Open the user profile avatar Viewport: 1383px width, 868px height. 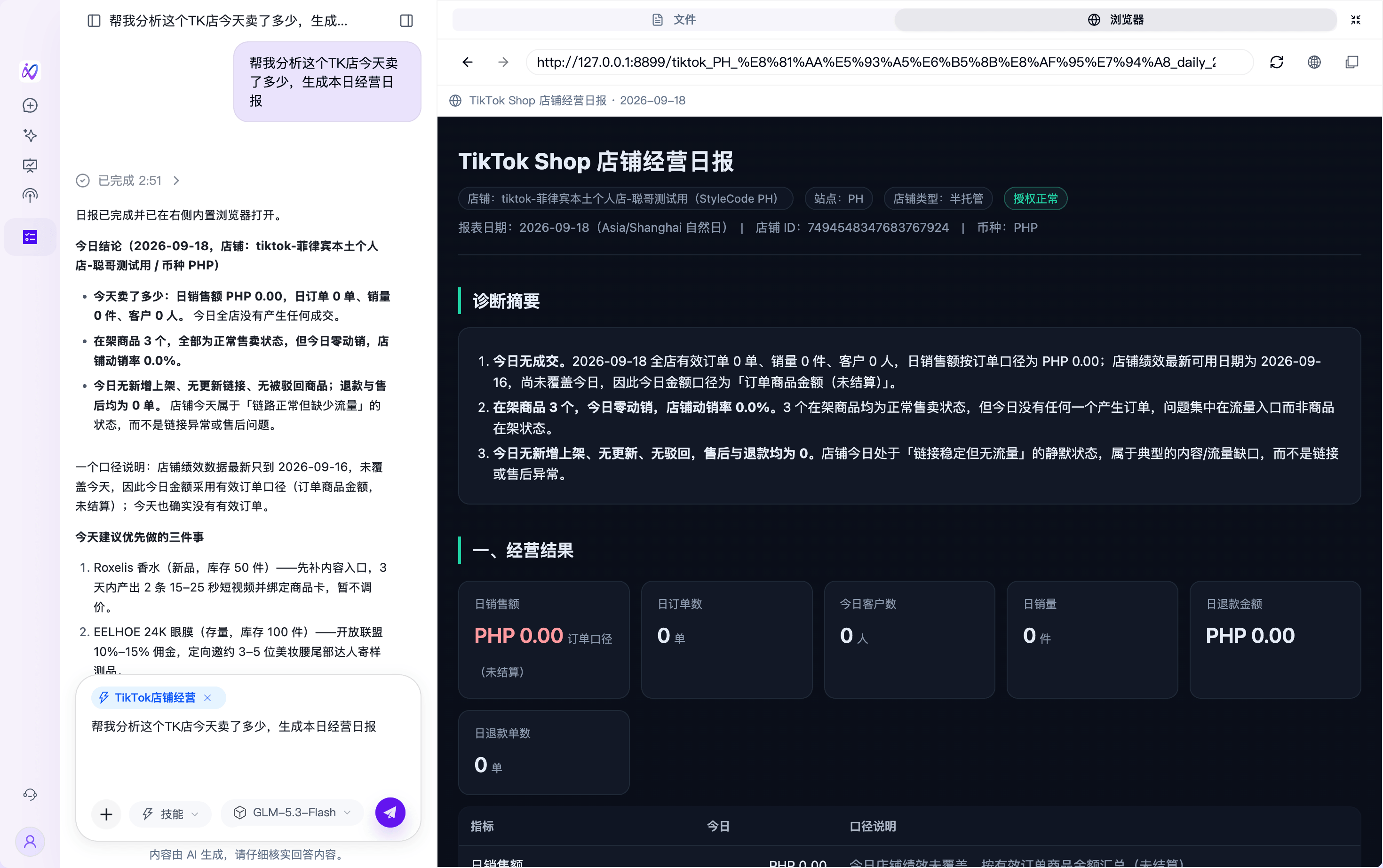(30, 842)
